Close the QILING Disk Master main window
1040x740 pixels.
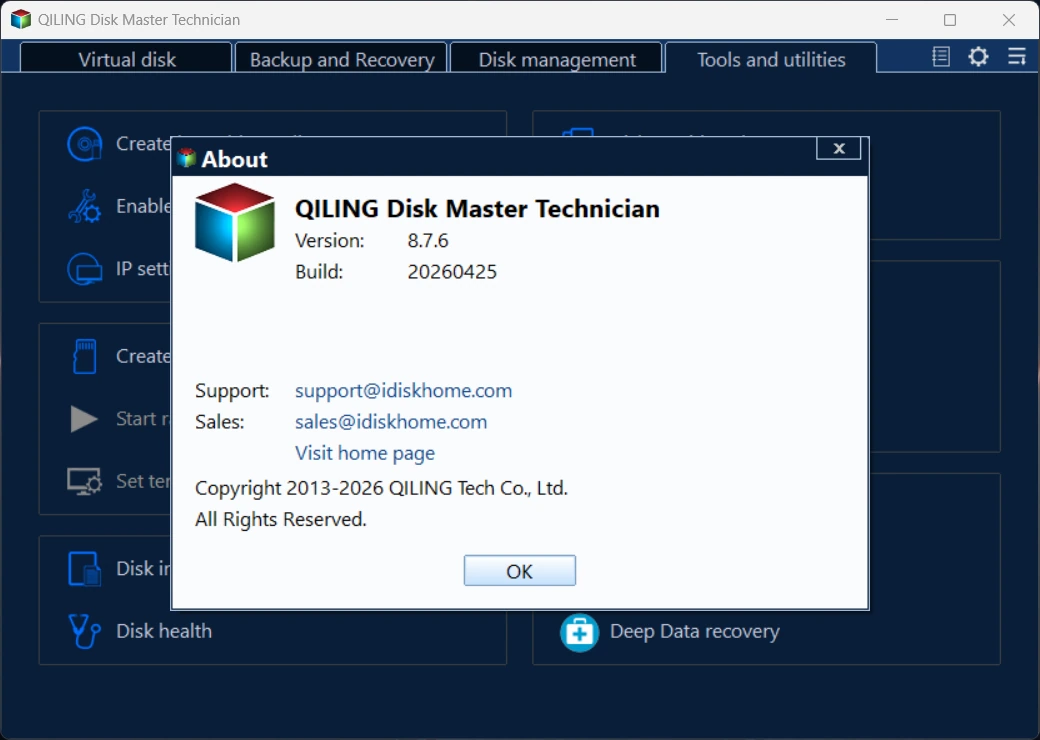tap(1009, 20)
